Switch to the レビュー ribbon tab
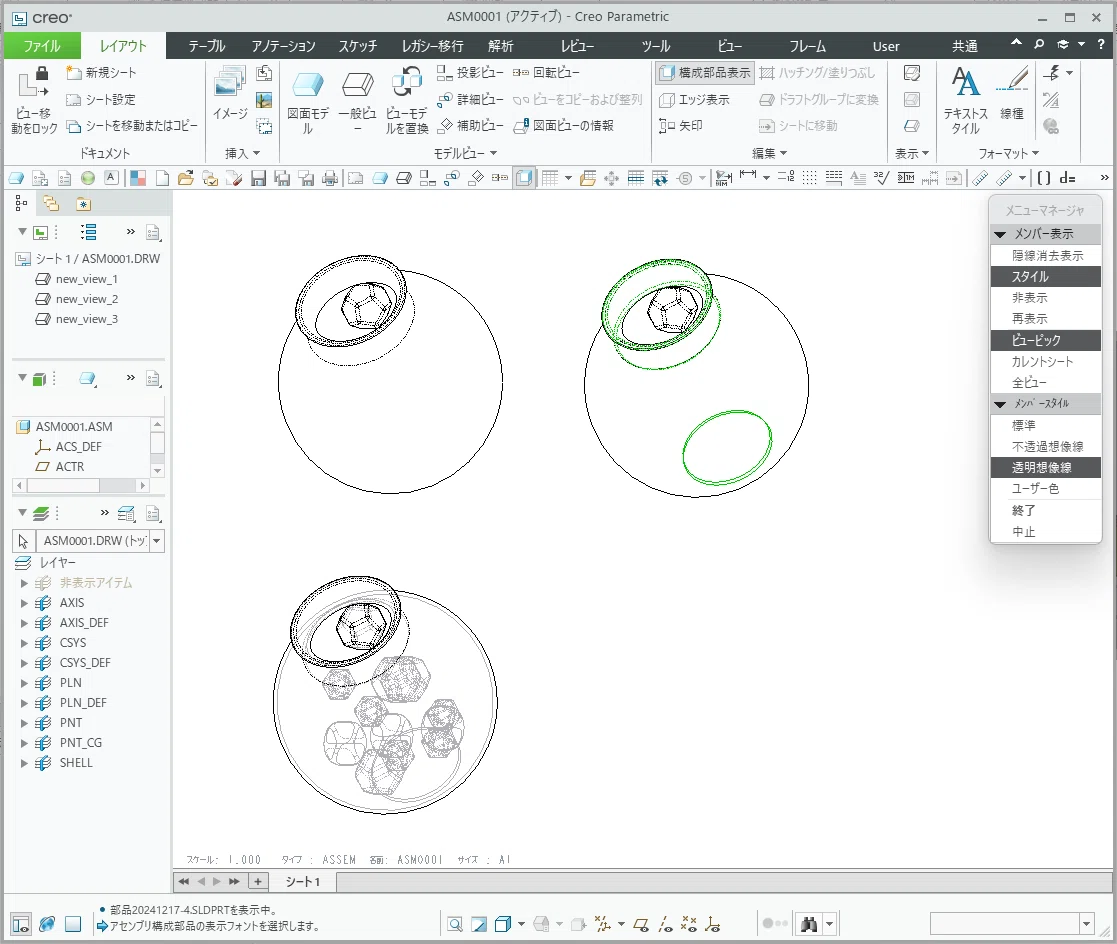The image size is (1117, 944). pyautogui.click(x=577, y=46)
